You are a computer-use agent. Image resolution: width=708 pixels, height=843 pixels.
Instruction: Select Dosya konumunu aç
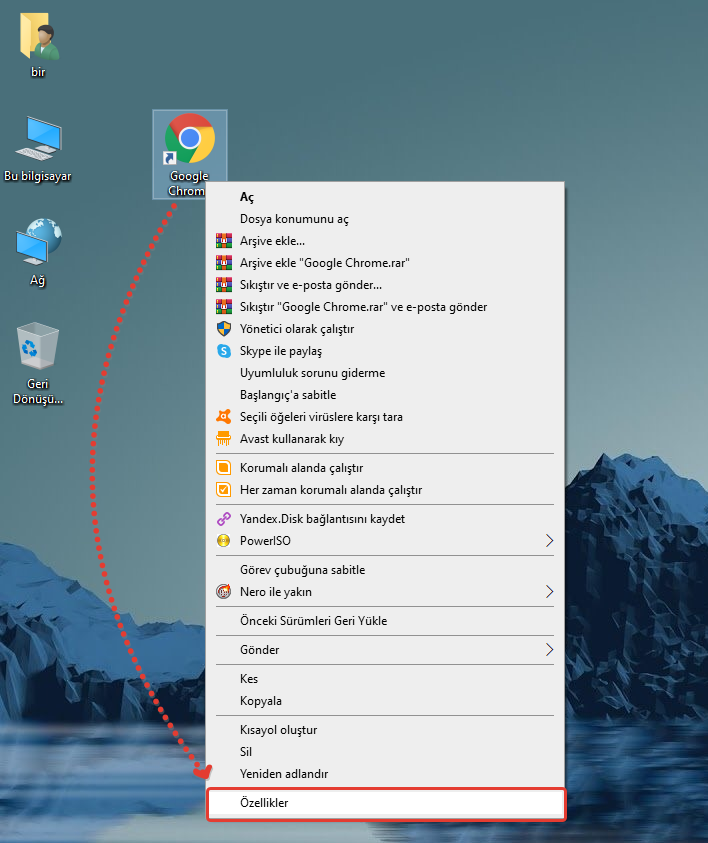point(294,219)
